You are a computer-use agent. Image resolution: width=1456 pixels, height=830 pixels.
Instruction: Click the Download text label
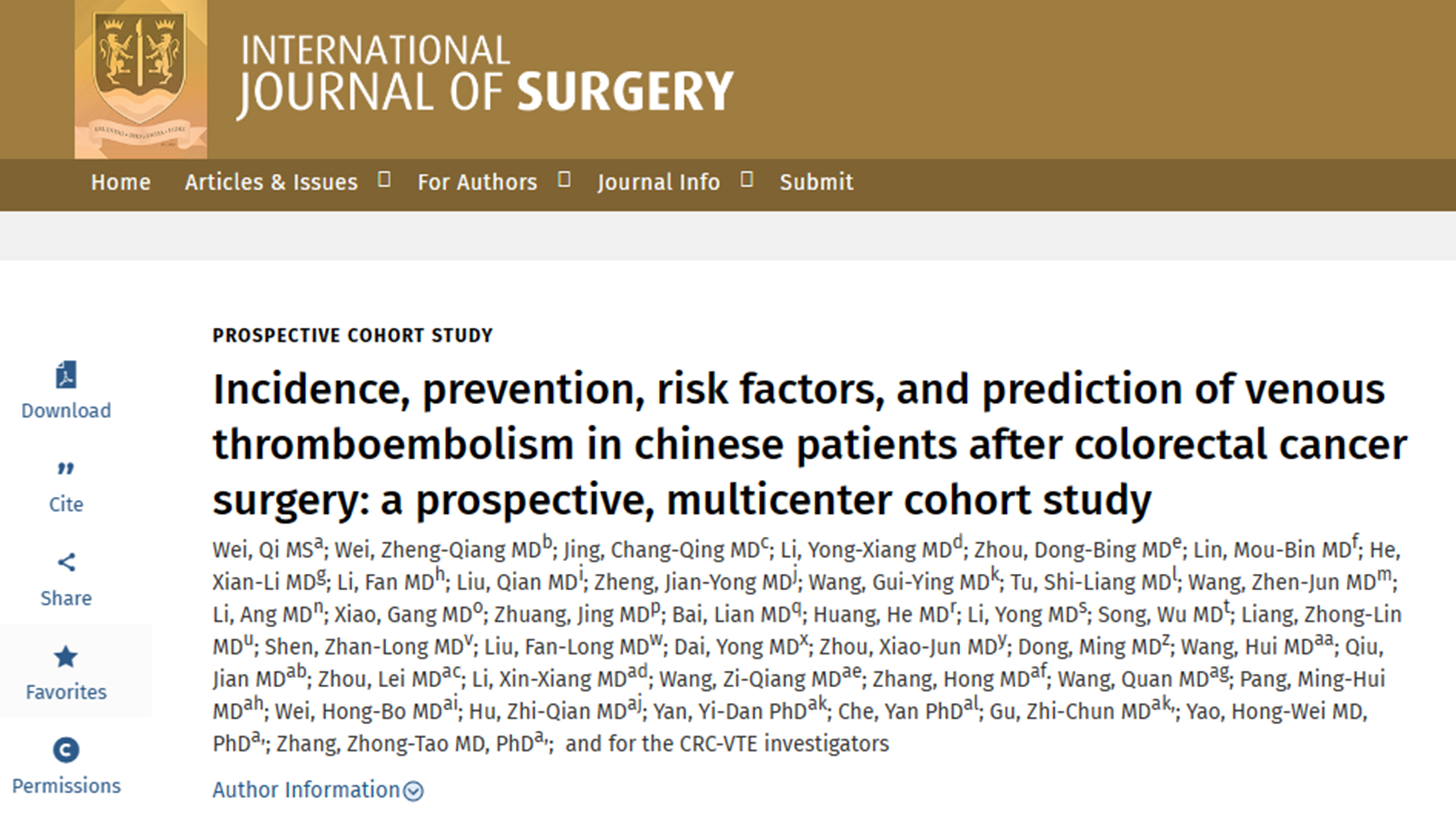(x=66, y=410)
